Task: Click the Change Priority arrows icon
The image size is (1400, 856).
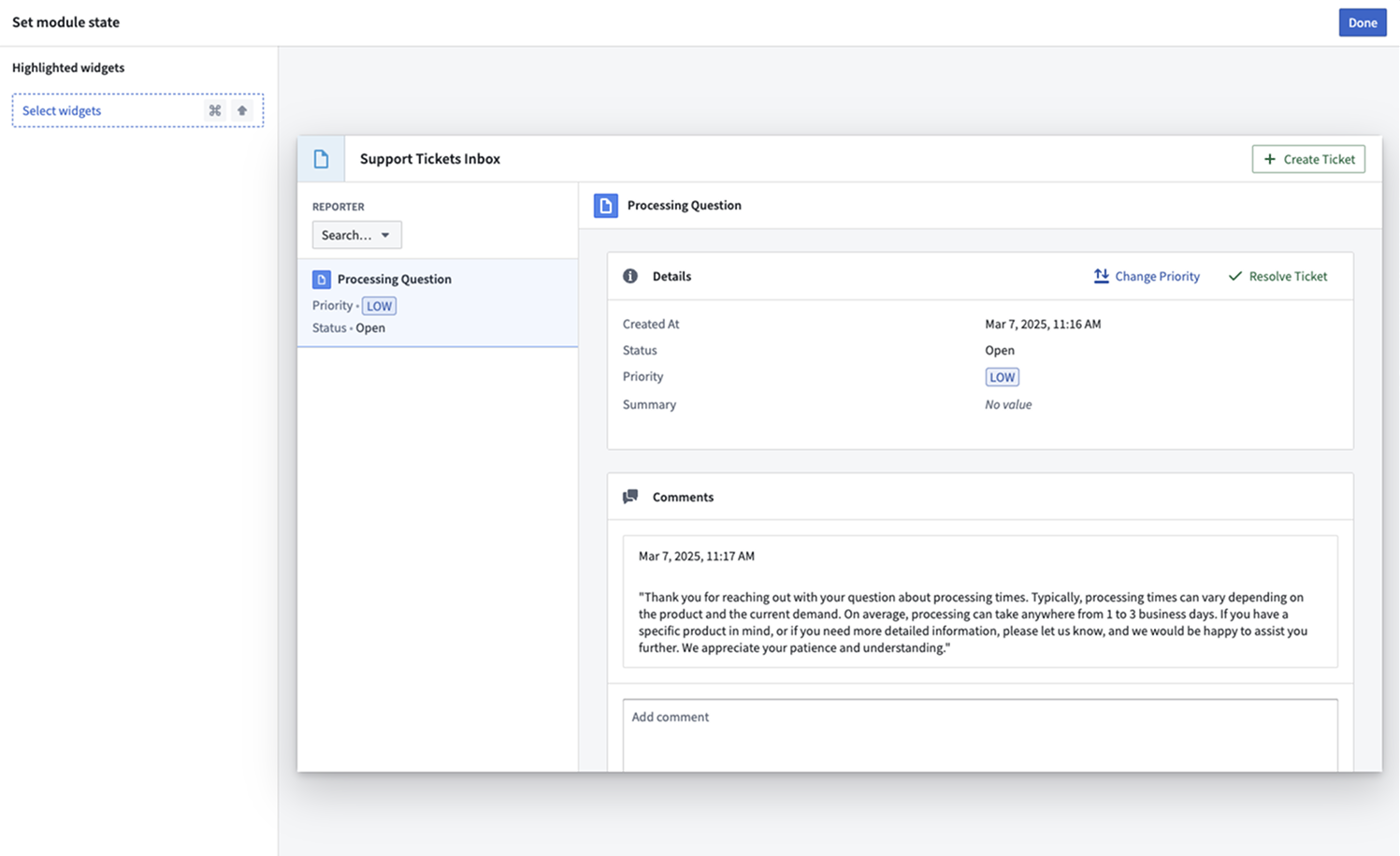Action: [1102, 276]
